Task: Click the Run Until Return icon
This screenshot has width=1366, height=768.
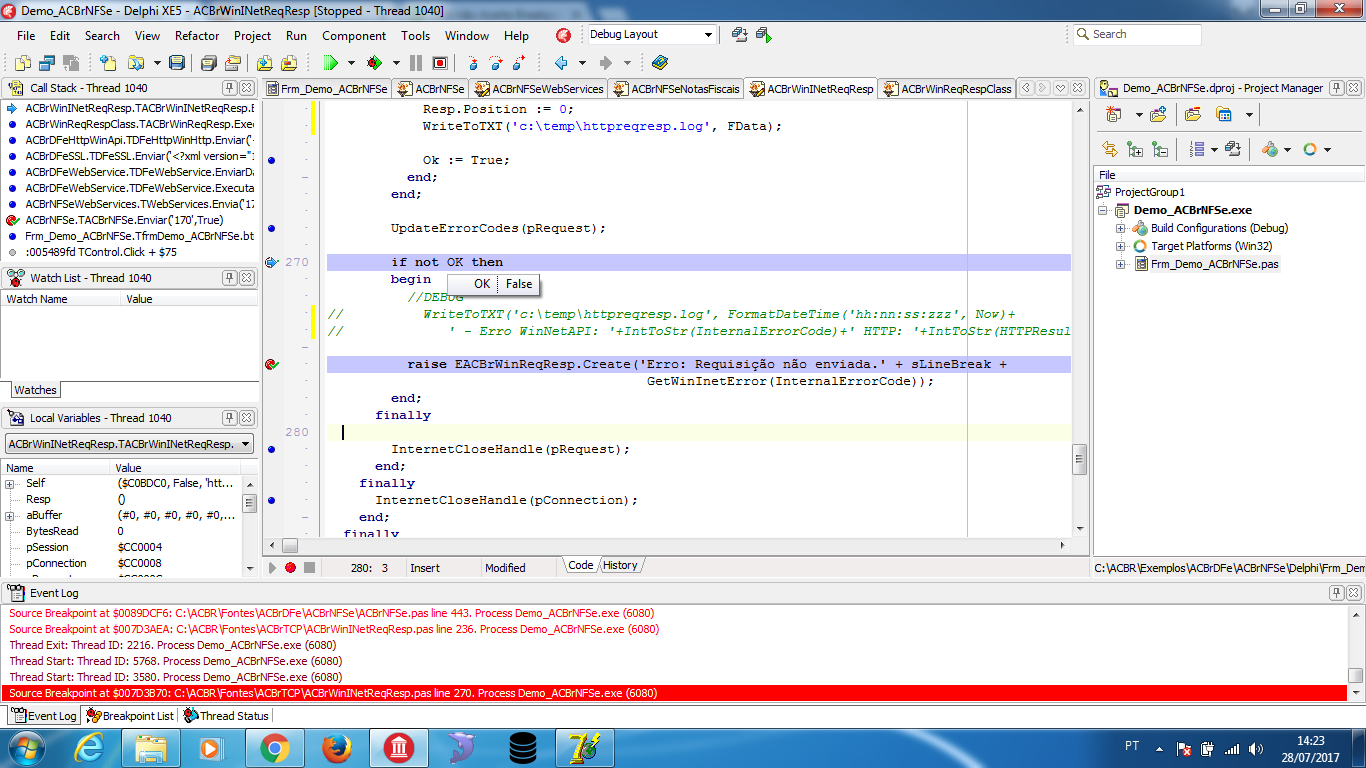Action: pos(519,63)
